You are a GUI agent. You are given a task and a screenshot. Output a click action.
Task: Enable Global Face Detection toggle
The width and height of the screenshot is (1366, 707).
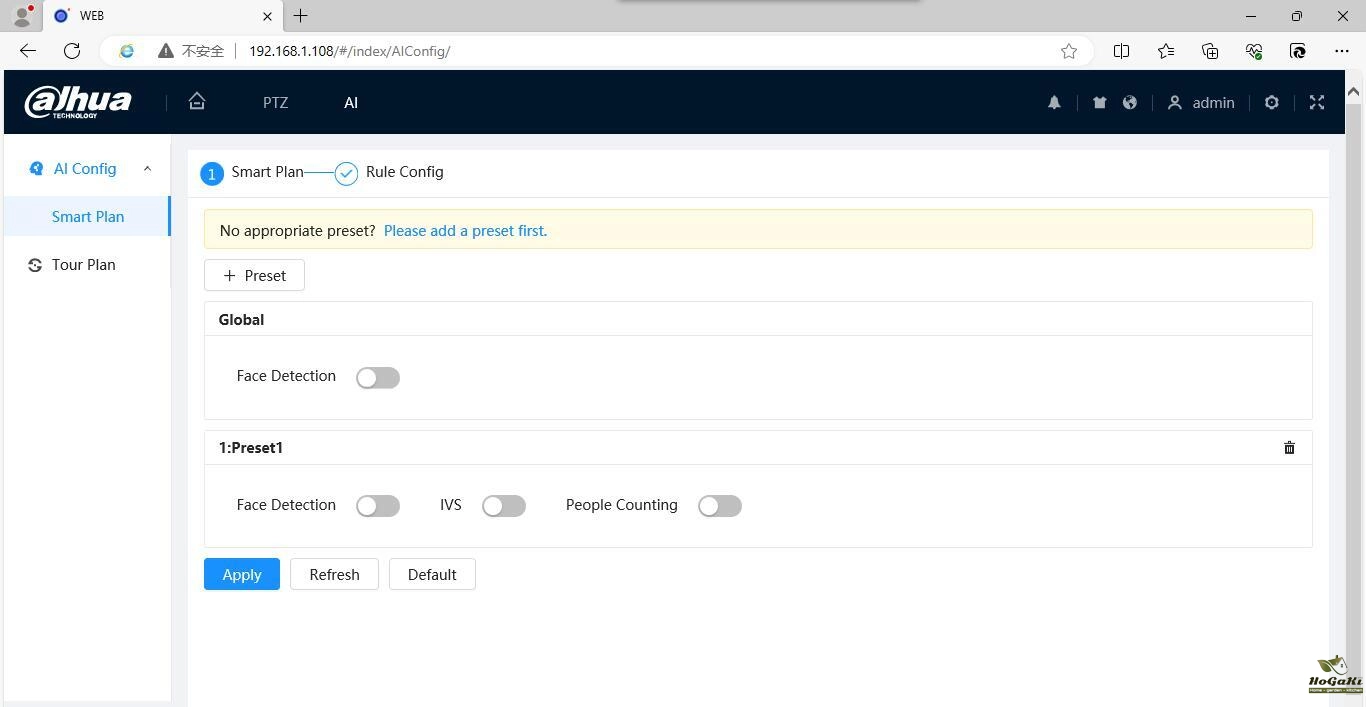tap(378, 378)
